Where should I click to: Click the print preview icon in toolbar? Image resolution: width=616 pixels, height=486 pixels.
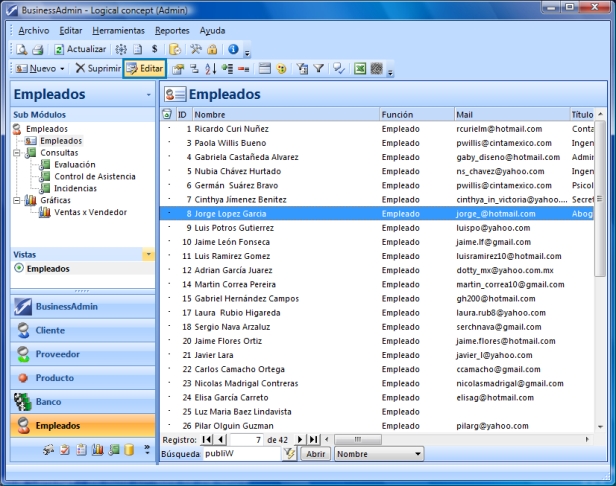[21, 48]
